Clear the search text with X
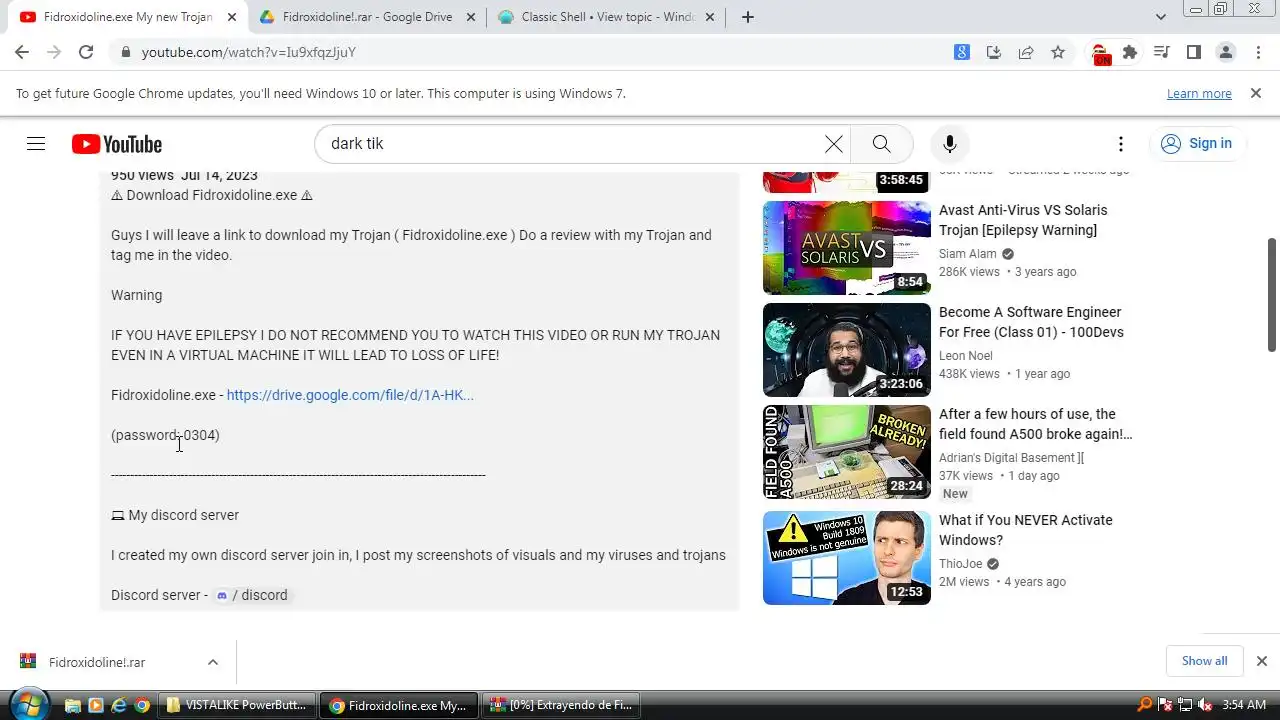 [834, 144]
